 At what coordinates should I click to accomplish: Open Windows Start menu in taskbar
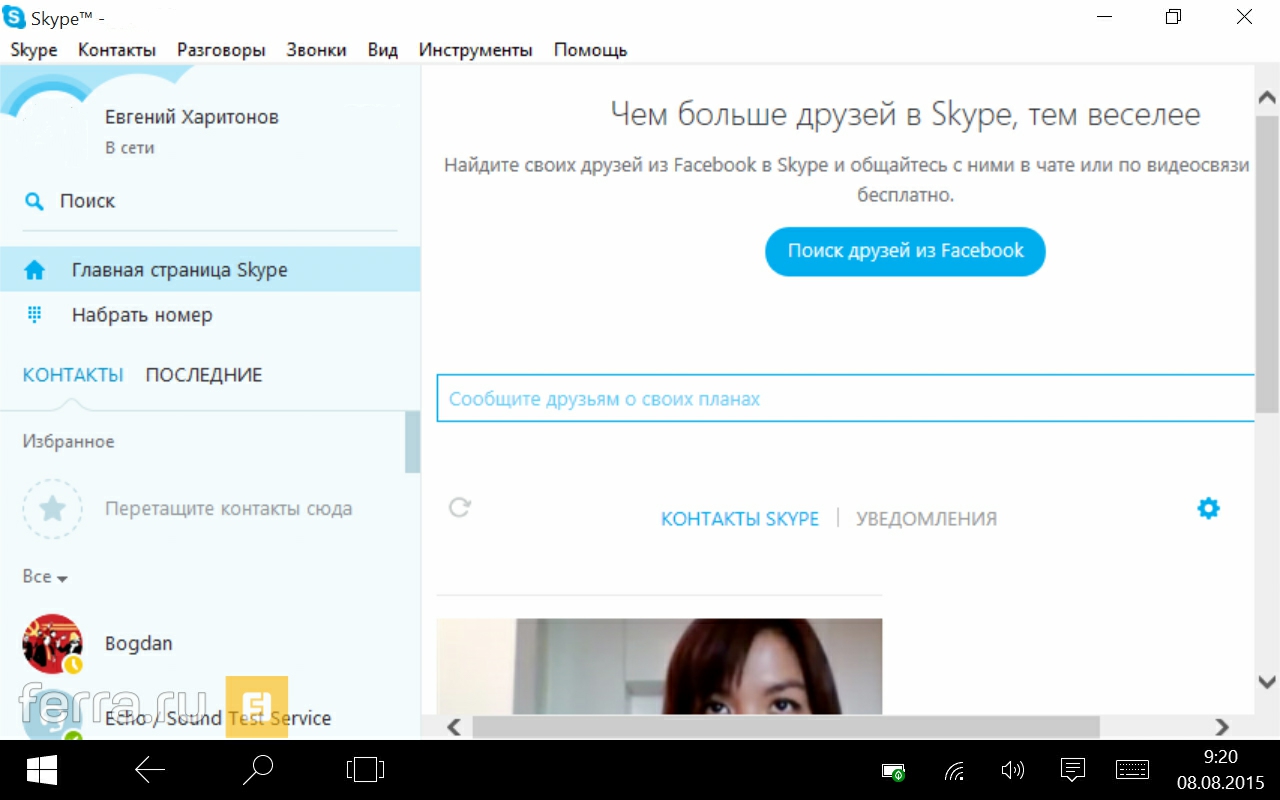pos(42,770)
